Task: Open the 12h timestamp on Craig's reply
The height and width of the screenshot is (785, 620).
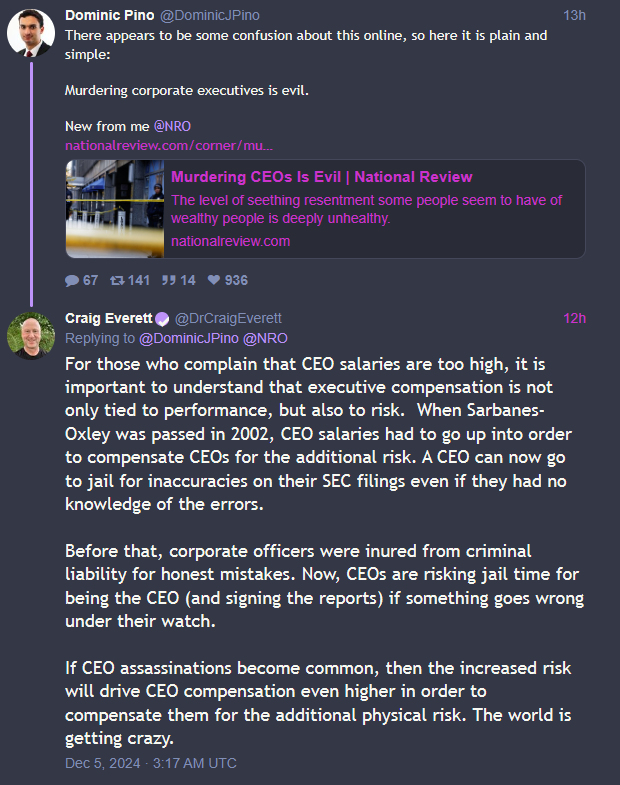Action: point(574,318)
